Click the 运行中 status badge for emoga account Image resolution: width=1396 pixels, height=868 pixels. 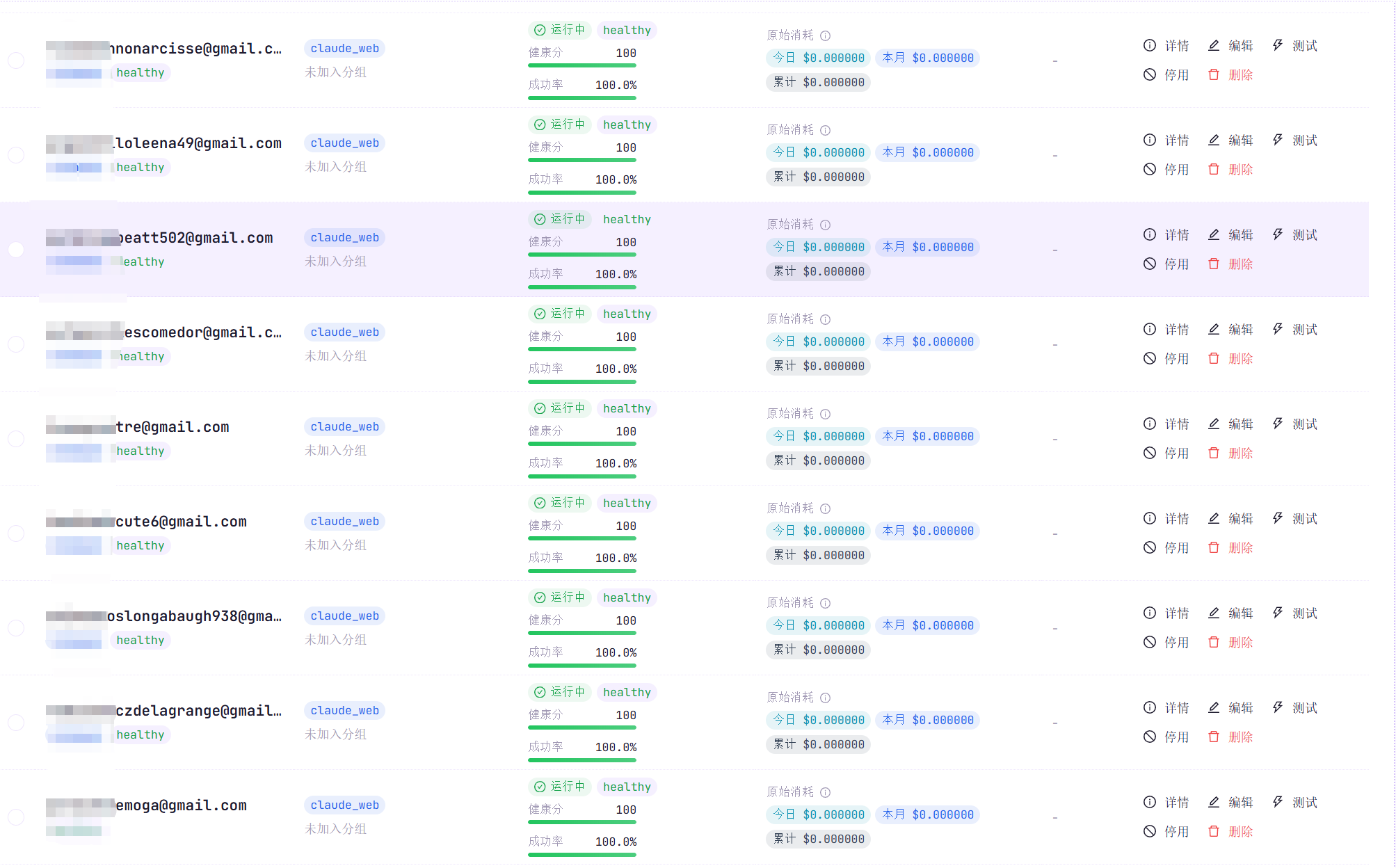coord(560,787)
